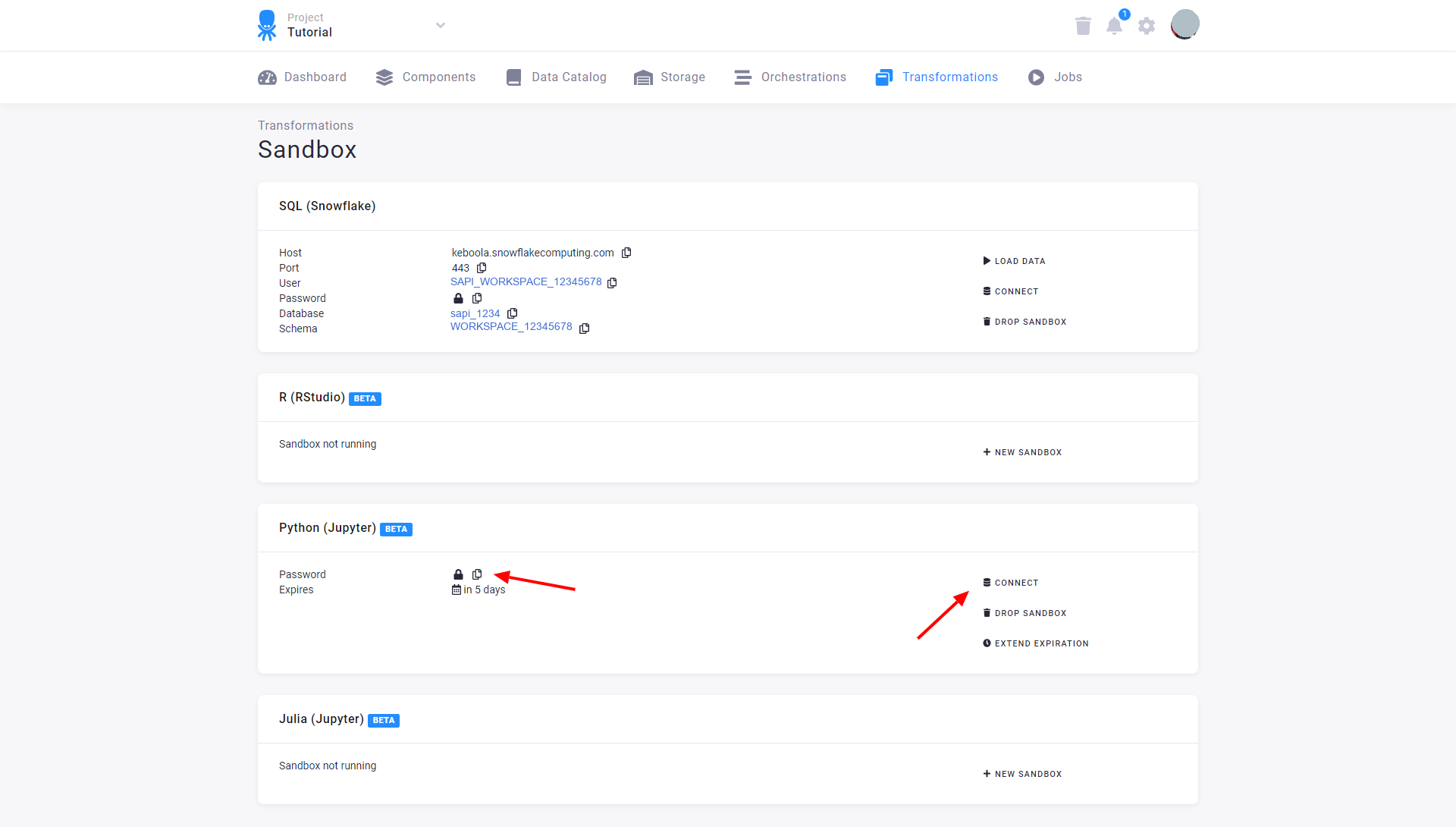Click the WORKSPACE_12345678 schema link
Viewport: 1456px width, 827px height.
(511, 326)
